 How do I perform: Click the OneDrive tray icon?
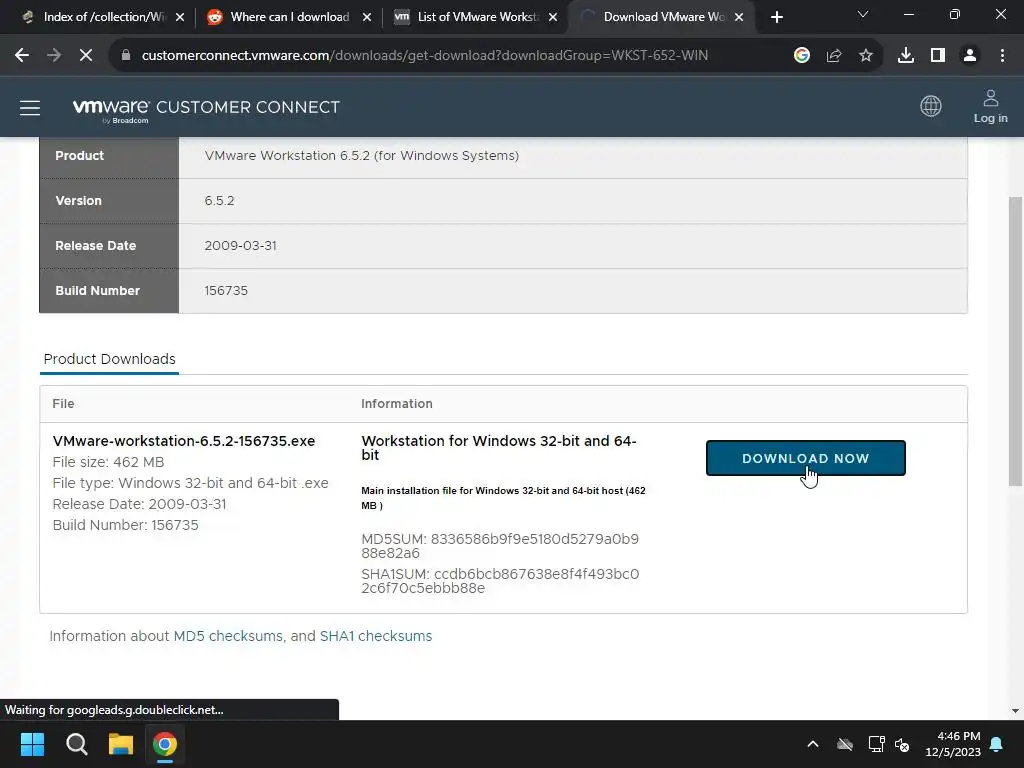tap(845, 744)
